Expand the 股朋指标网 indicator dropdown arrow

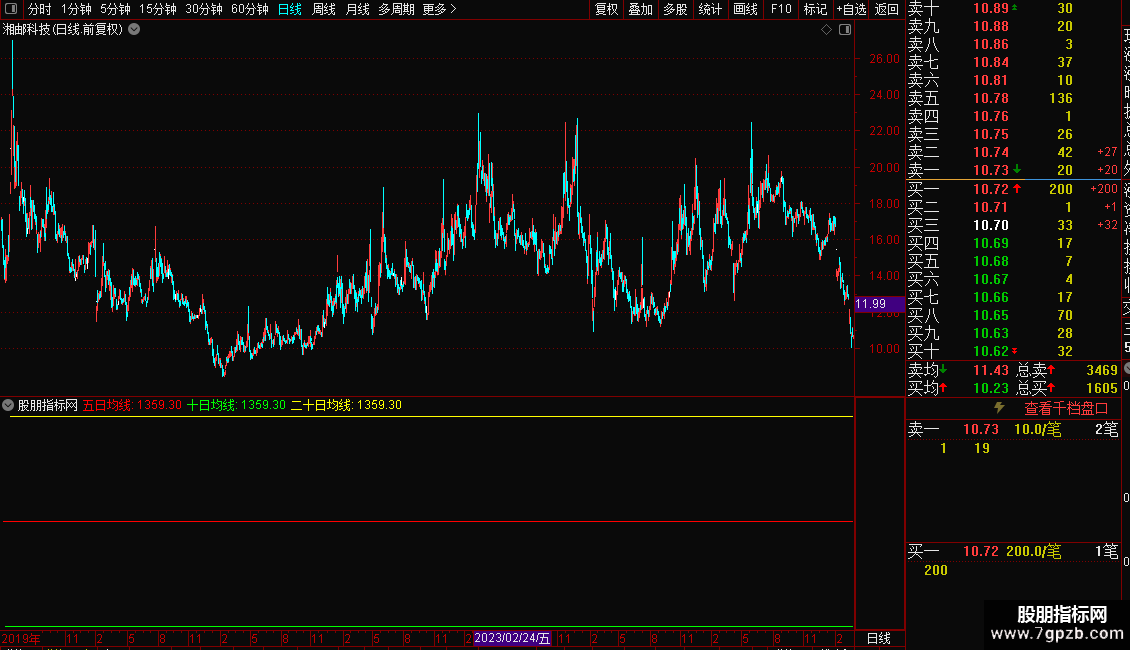[8, 405]
